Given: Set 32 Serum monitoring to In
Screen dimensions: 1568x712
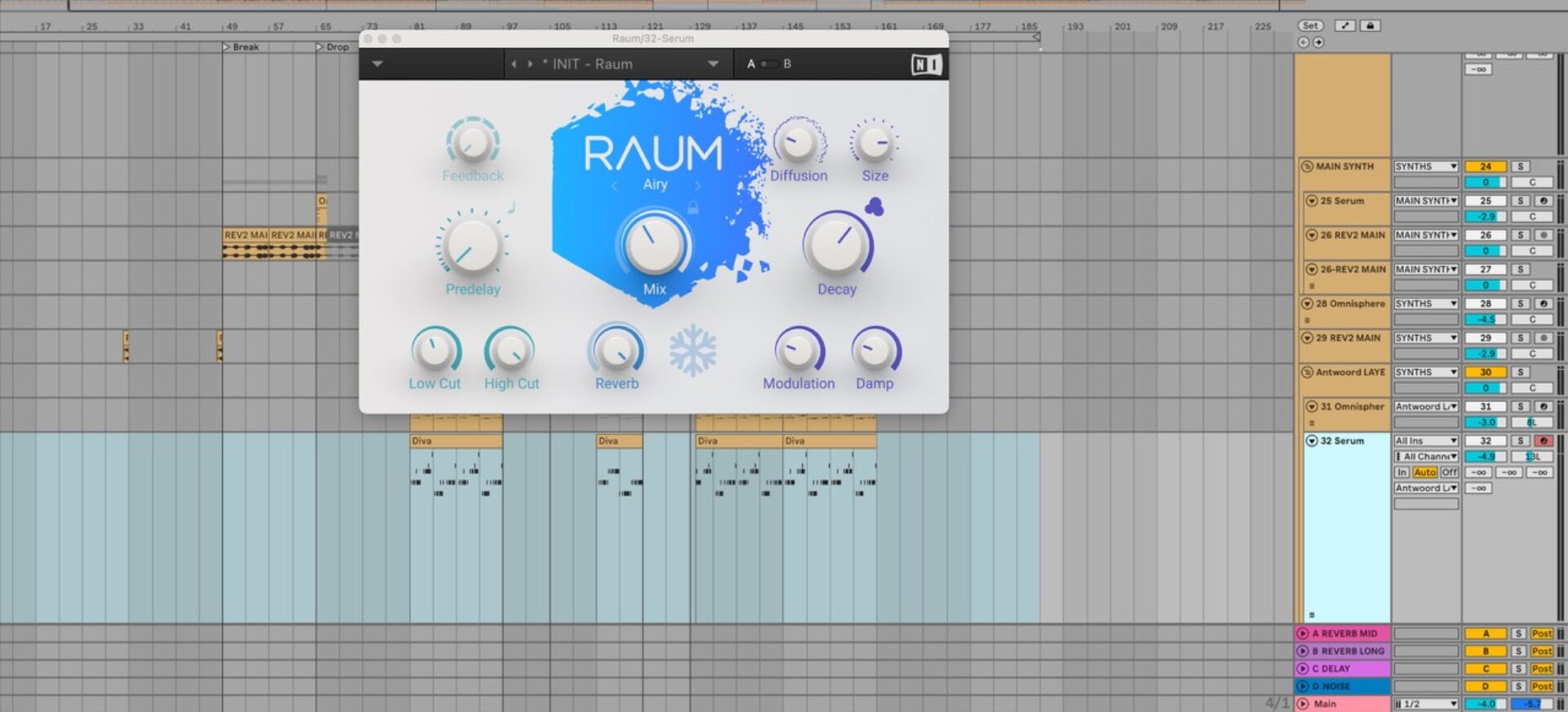Looking at the screenshot, I should click(x=1402, y=472).
